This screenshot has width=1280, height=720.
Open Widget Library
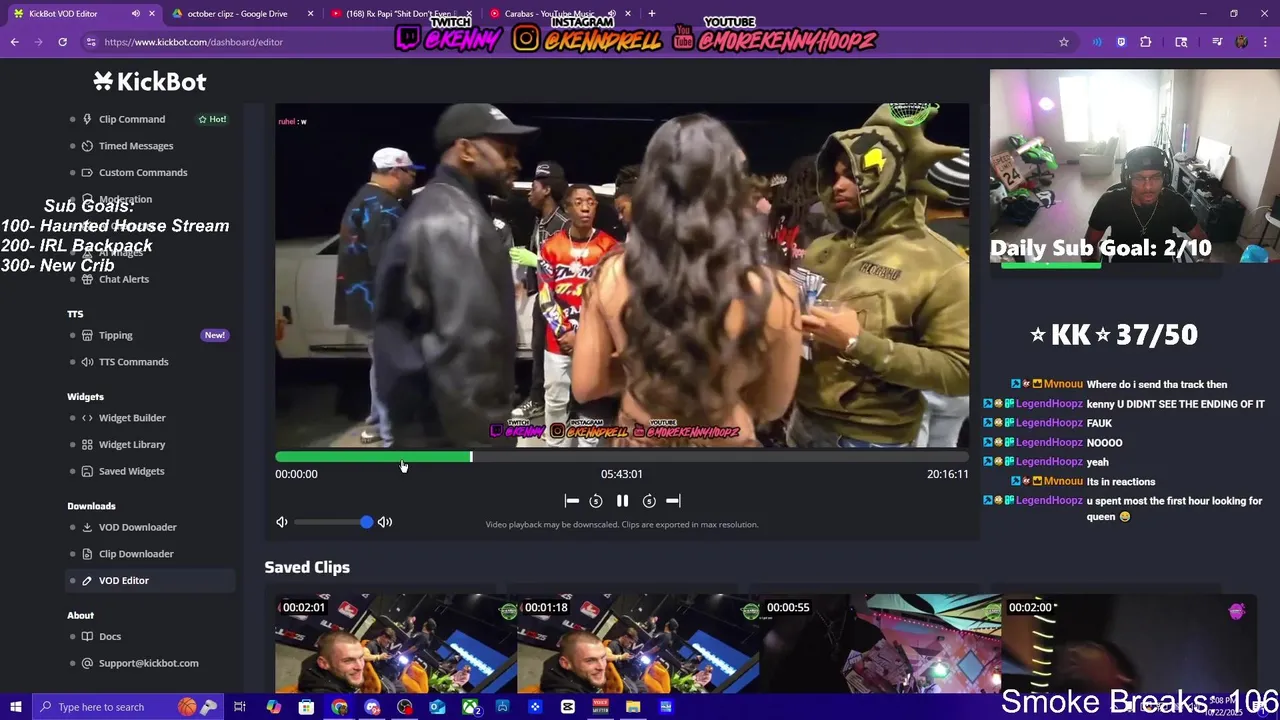132,444
